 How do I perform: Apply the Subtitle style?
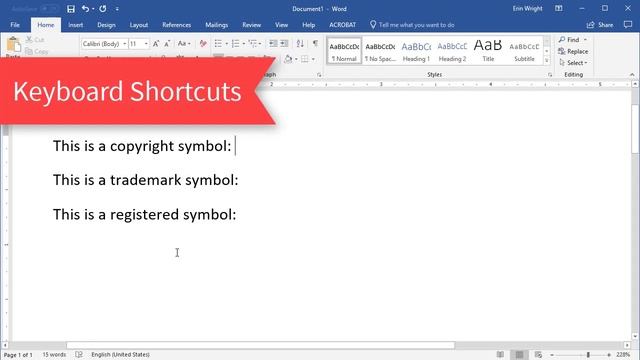click(x=524, y=51)
